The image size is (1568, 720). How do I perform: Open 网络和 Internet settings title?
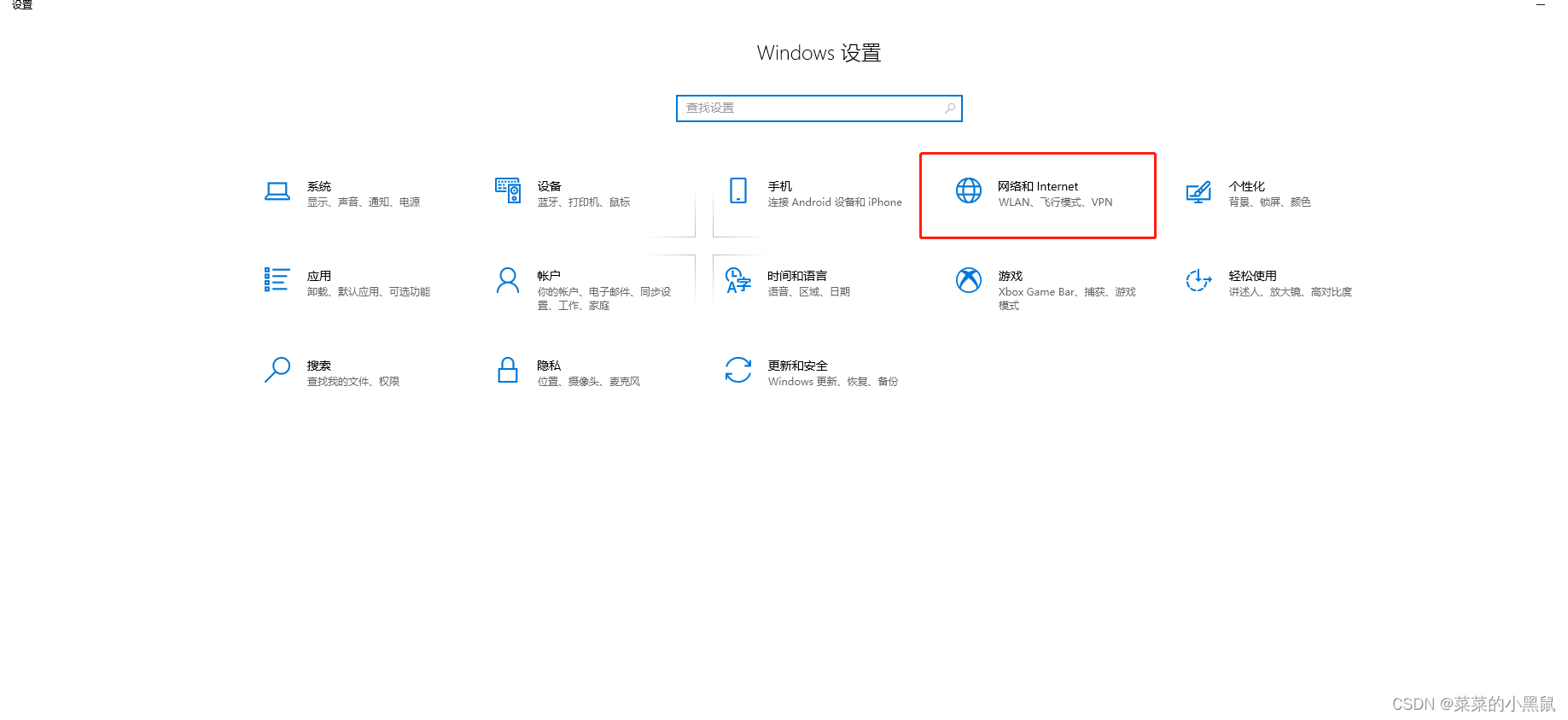coord(1038,186)
